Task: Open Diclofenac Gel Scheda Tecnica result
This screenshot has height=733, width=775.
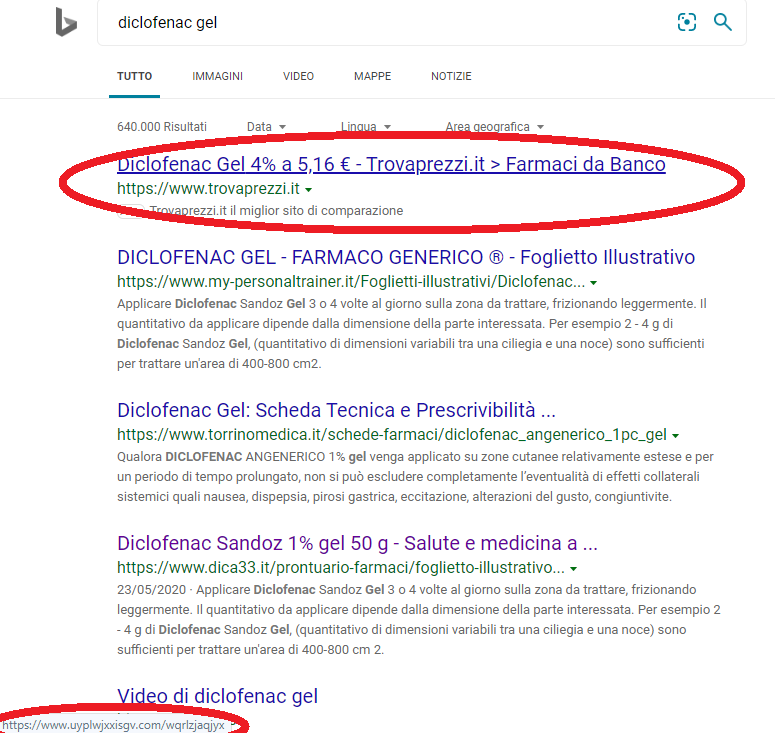Action: 336,410
